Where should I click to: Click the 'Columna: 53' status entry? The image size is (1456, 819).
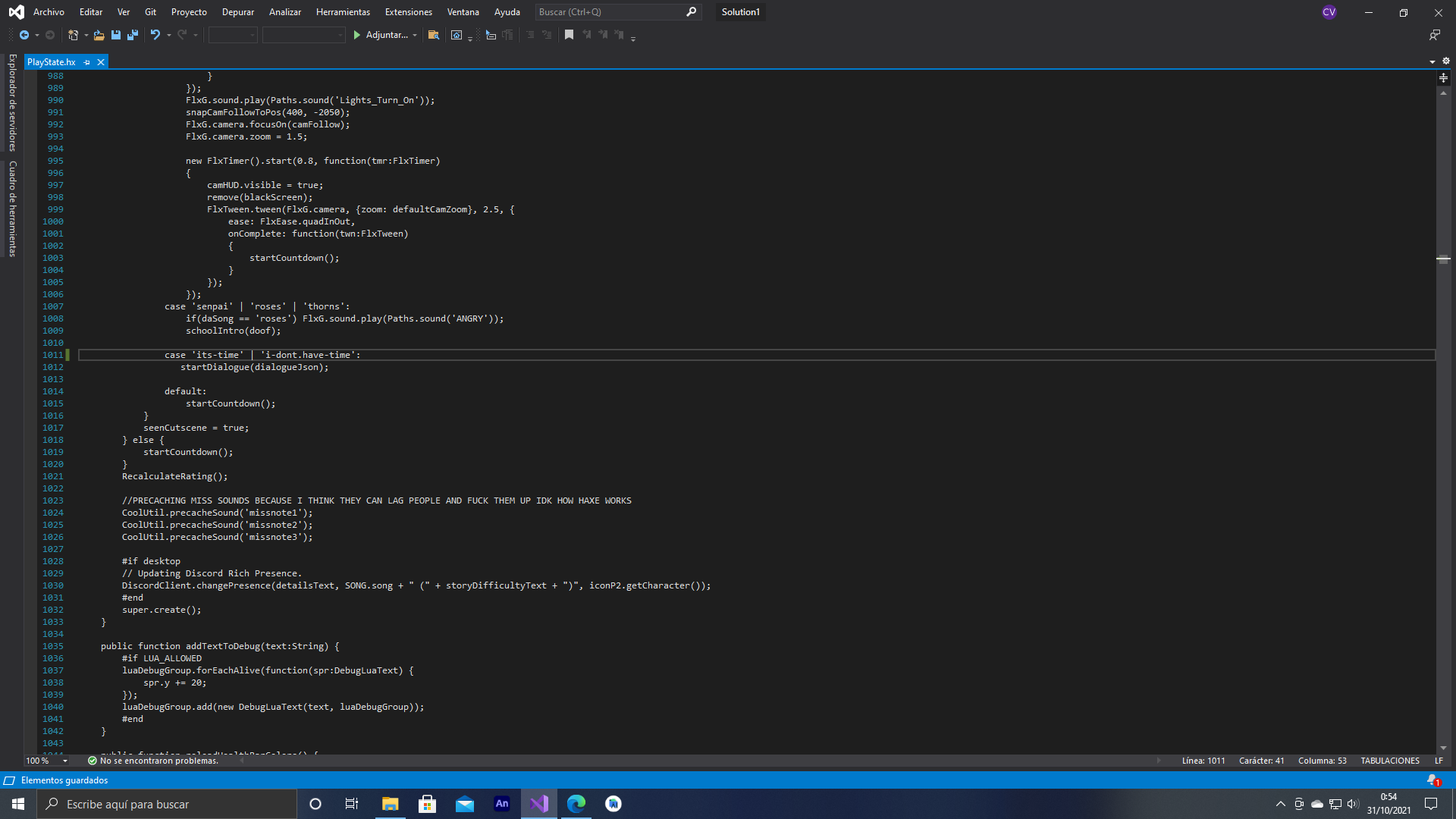tap(1322, 761)
